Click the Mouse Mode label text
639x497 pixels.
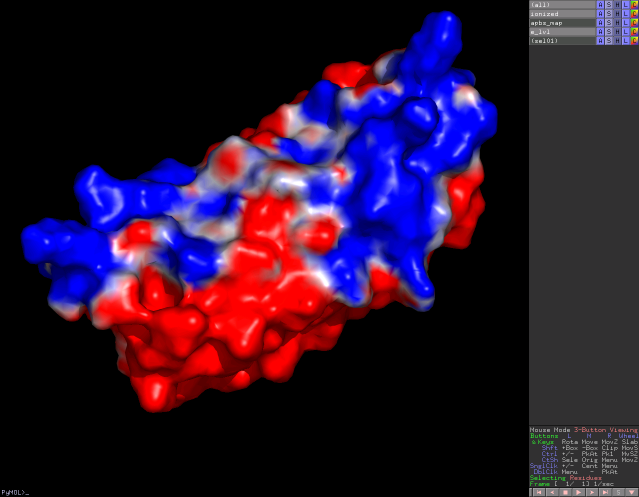[550, 430]
